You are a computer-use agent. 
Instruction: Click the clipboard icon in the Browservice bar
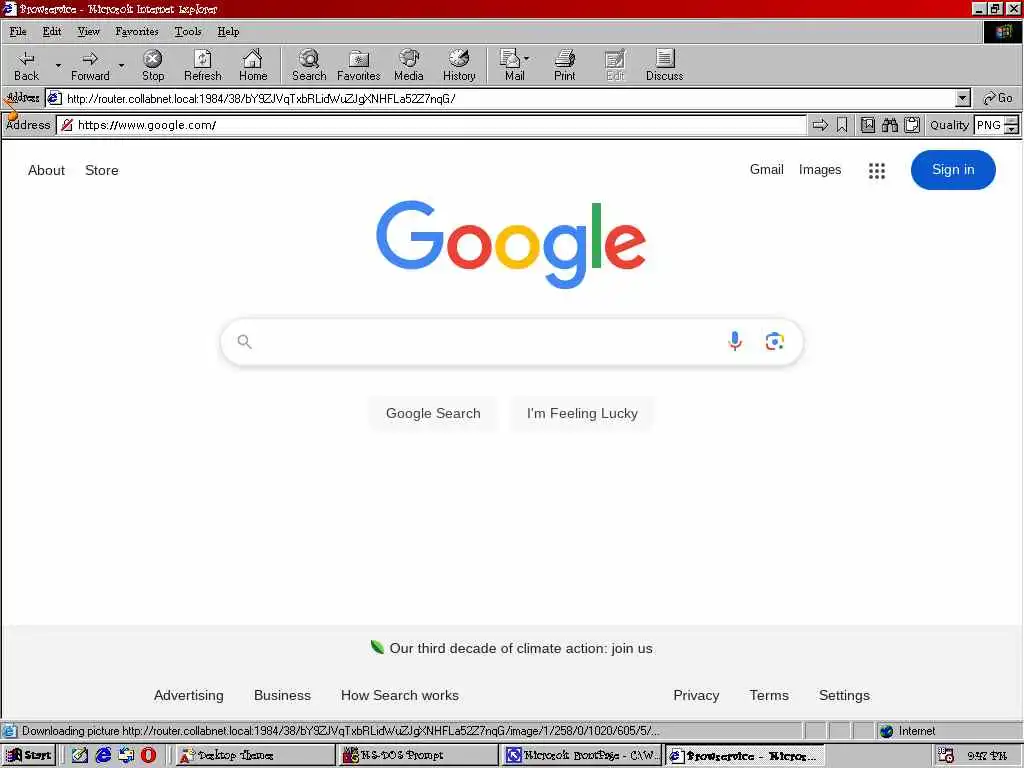coord(912,125)
